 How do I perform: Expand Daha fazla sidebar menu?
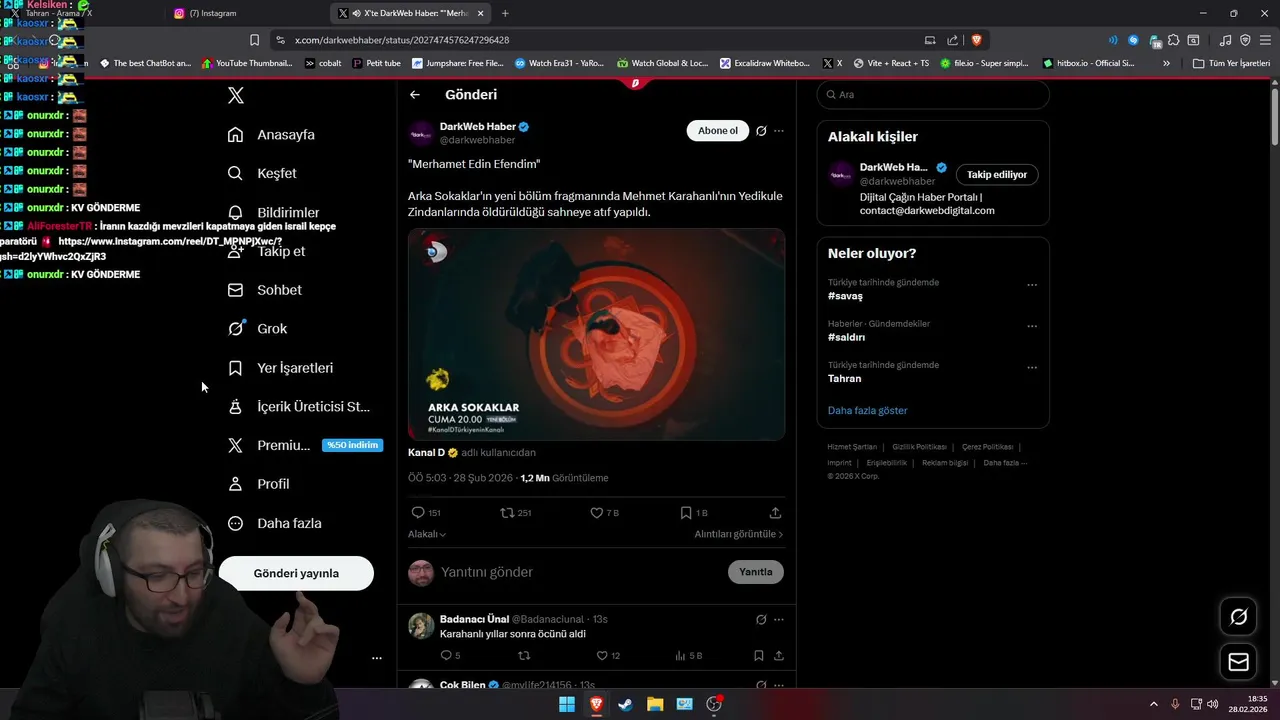pyautogui.click(x=274, y=523)
